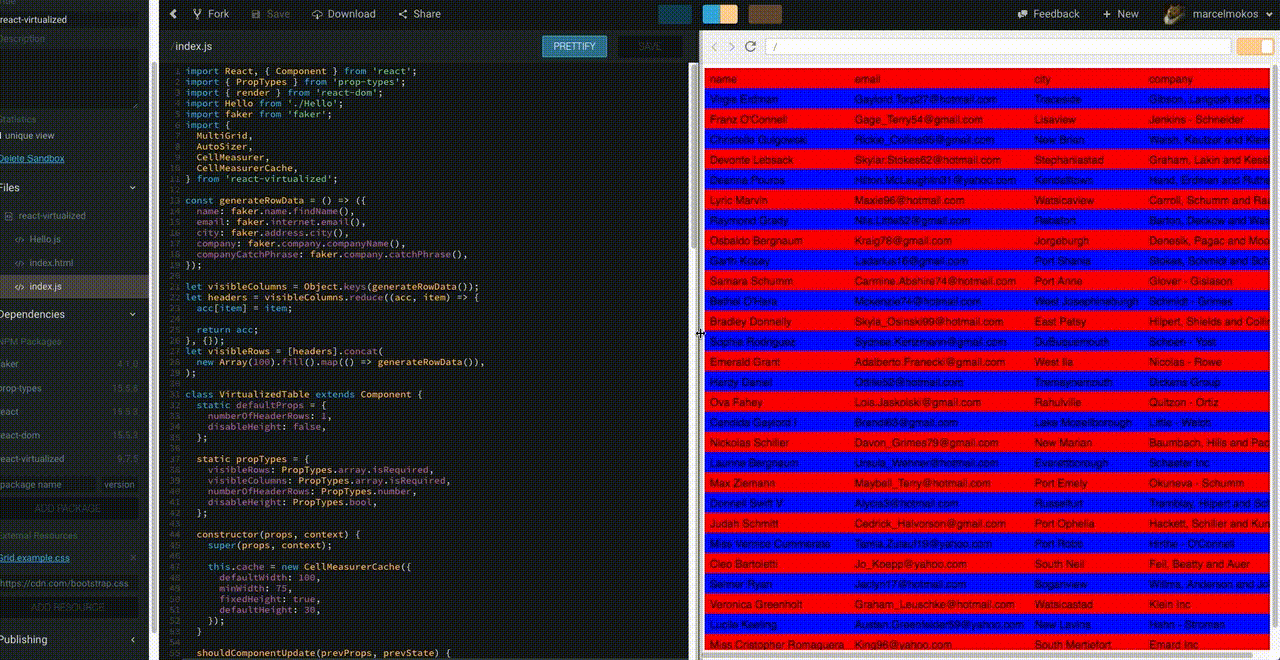1280x660 pixels.
Task: Click the sandbox title field react-virtualized
Action: (68, 19)
